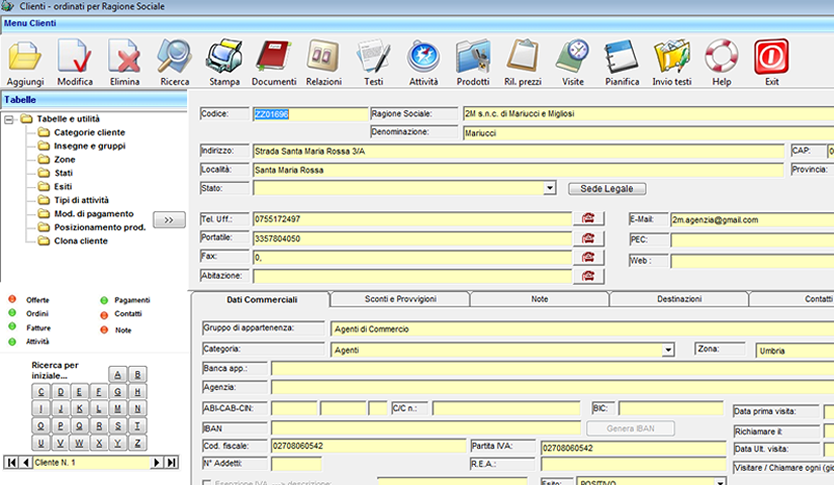Open the Sconti e Provvigioni tab
Image resolution: width=834 pixels, height=485 pixels.
[401, 299]
